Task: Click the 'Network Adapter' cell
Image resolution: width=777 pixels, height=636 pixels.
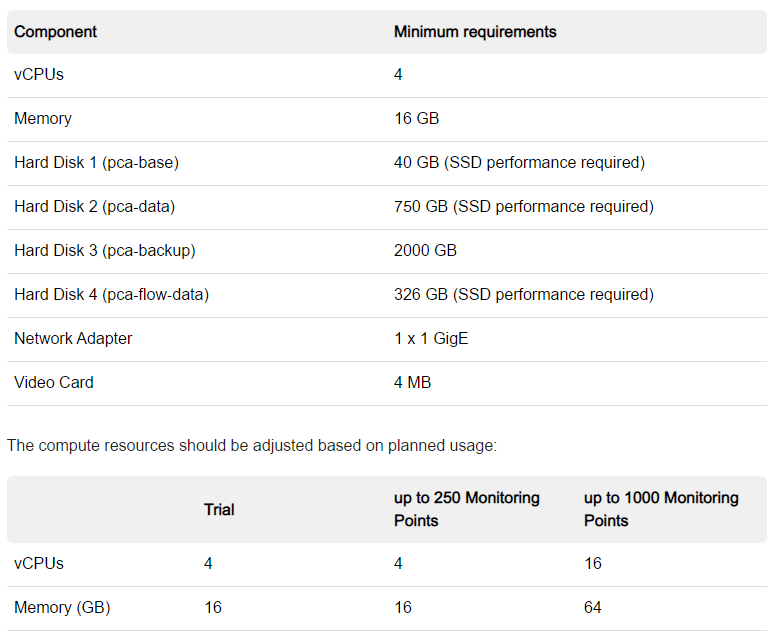Action: (x=73, y=339)
